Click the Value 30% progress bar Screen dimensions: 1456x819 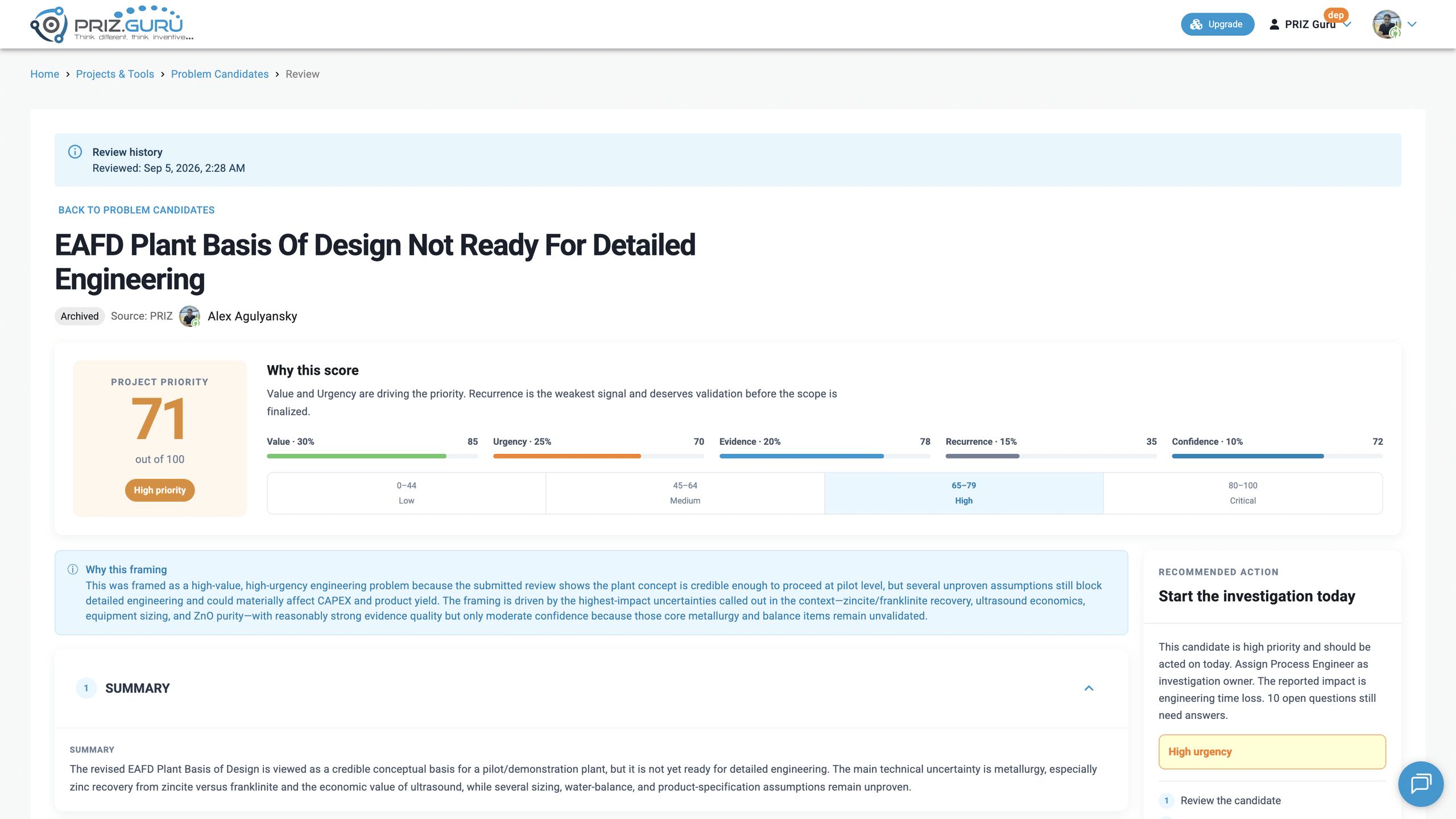[372, 456]
